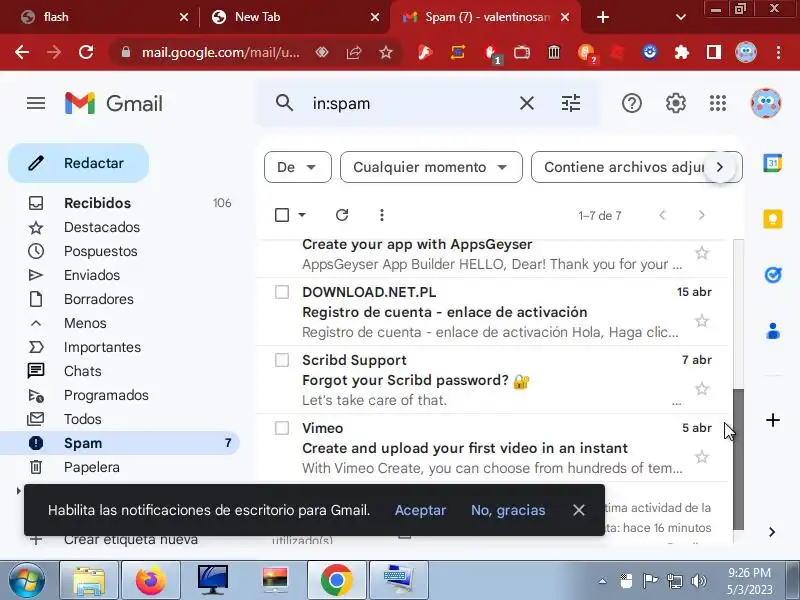Open the Settings gear icon
The image size is (800, 600).
[x=676, y=104]
